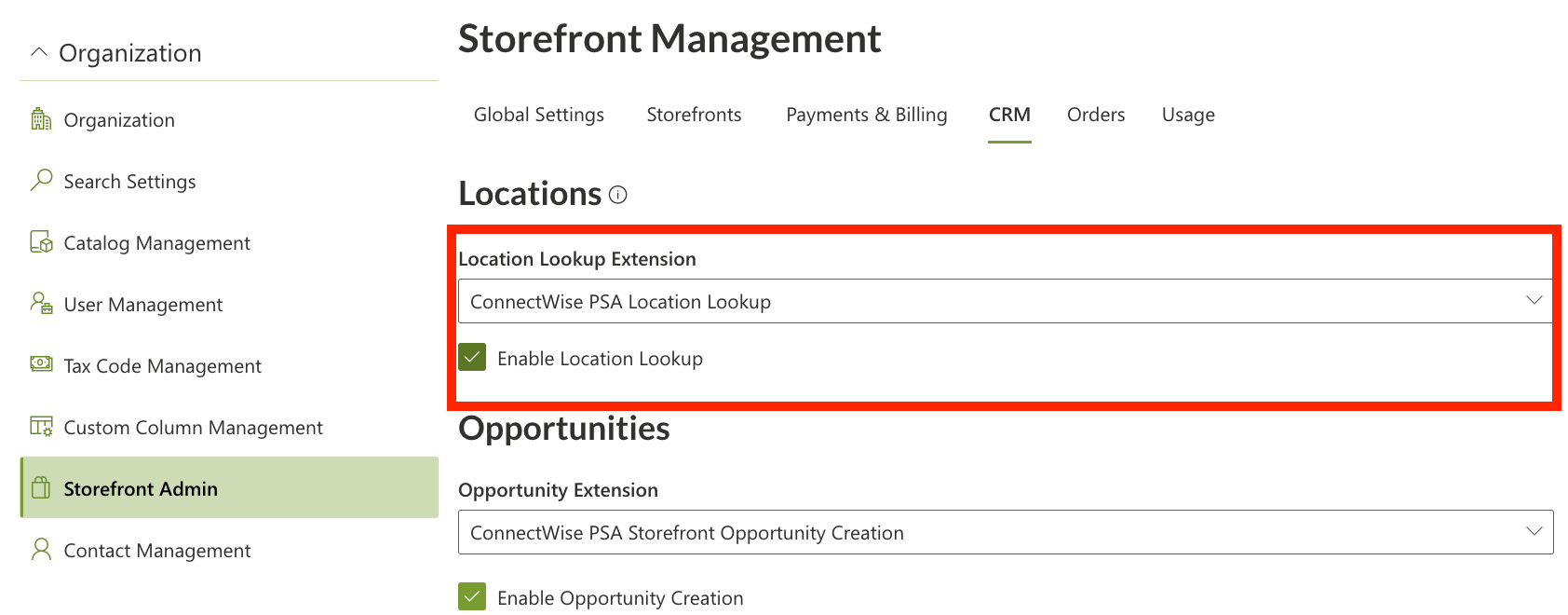Click the Organization building icon

[x=39, y=119]
